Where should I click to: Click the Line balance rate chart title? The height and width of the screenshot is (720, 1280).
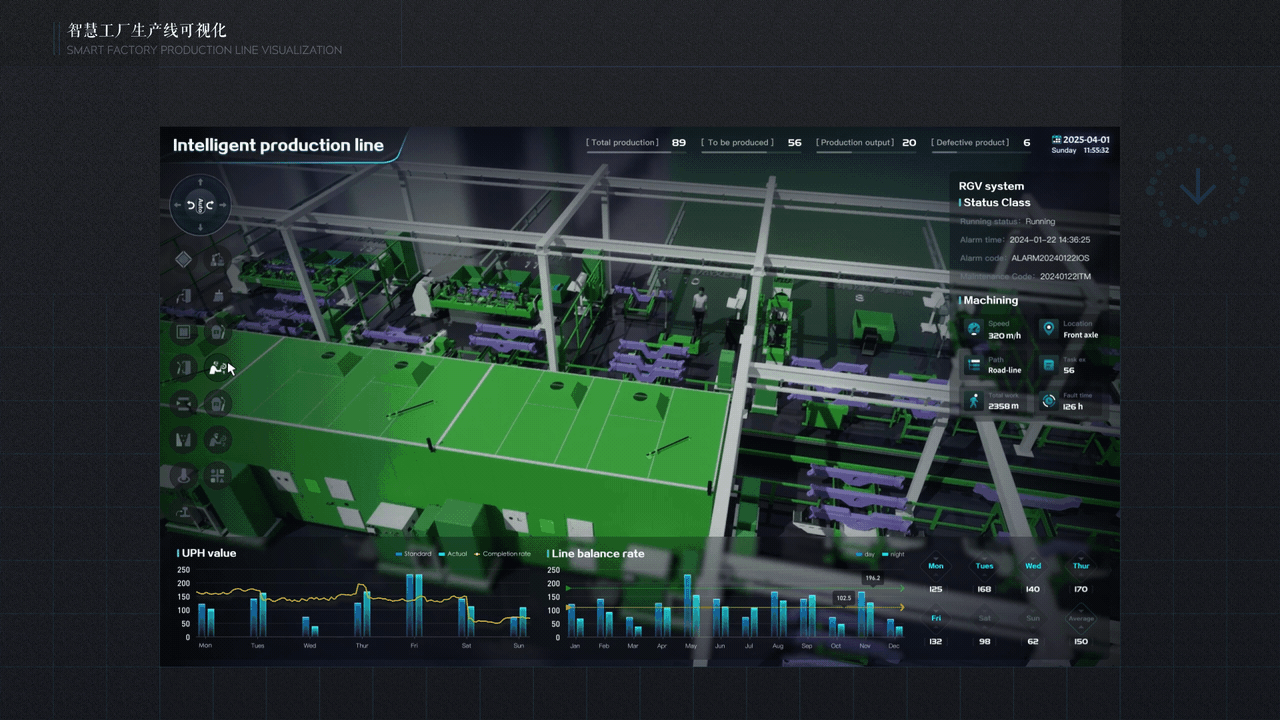598,553
